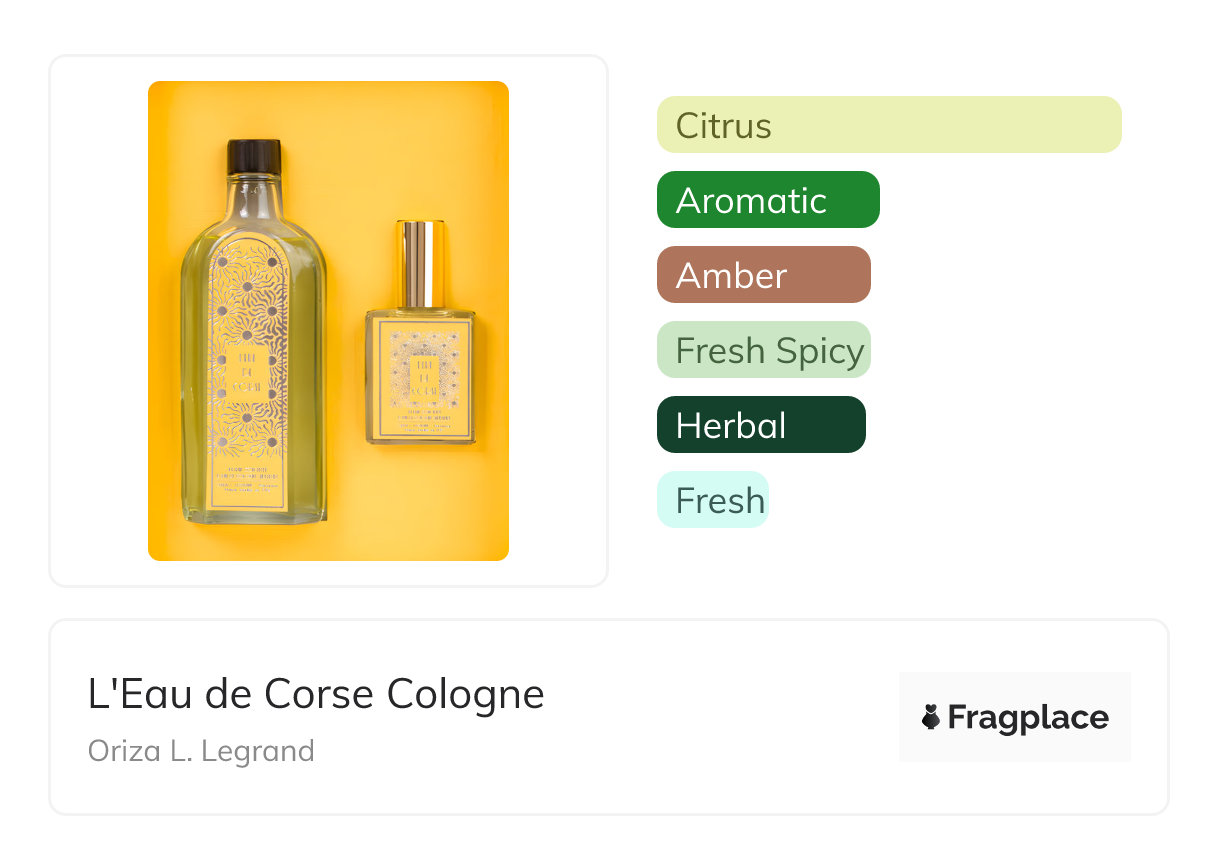The height and width of the screenshot is (864, 1218).
Task: Click the light-blue Fresh accord bar
Action: (712, 500)
